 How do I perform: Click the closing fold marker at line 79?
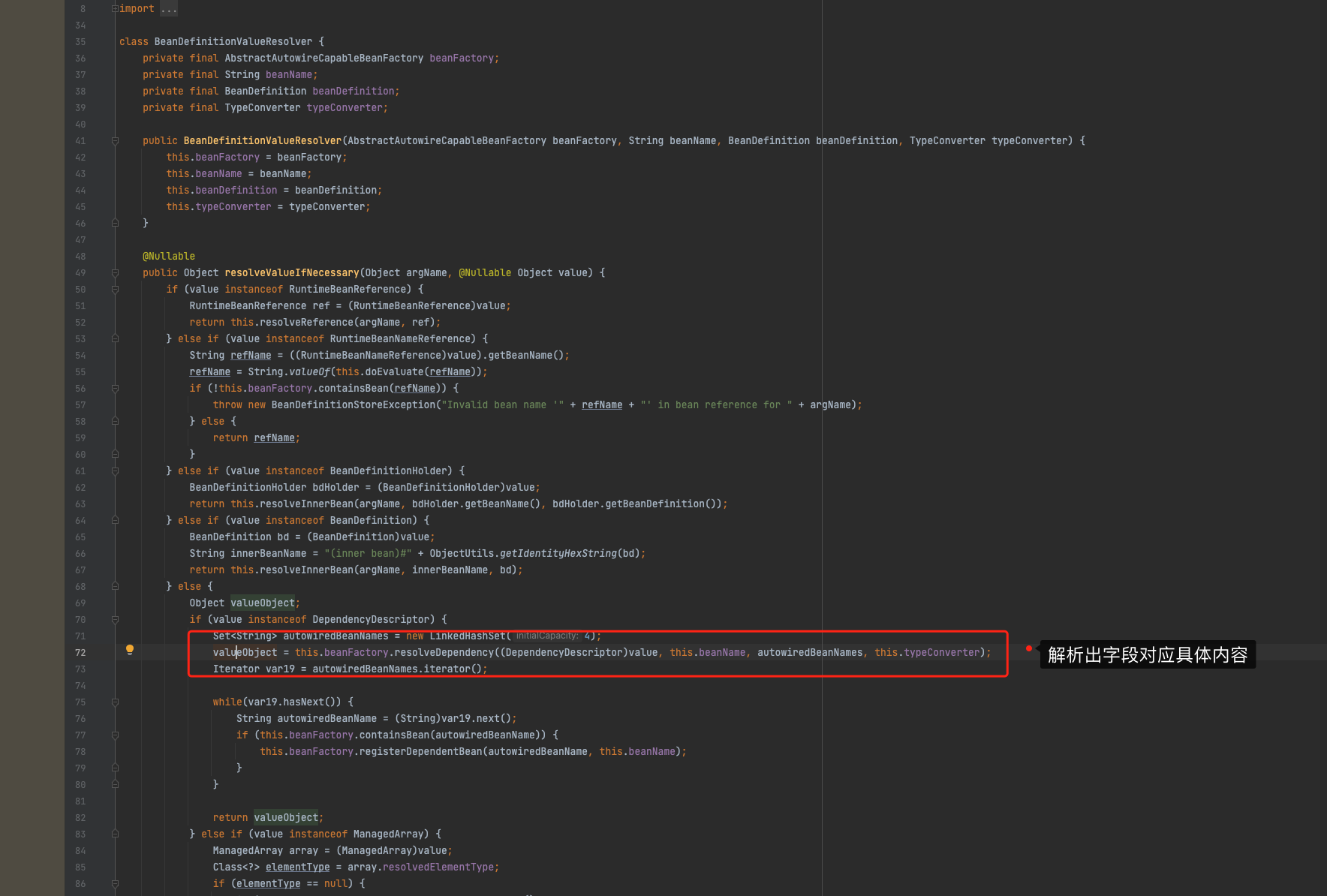(x=115, y=768)
